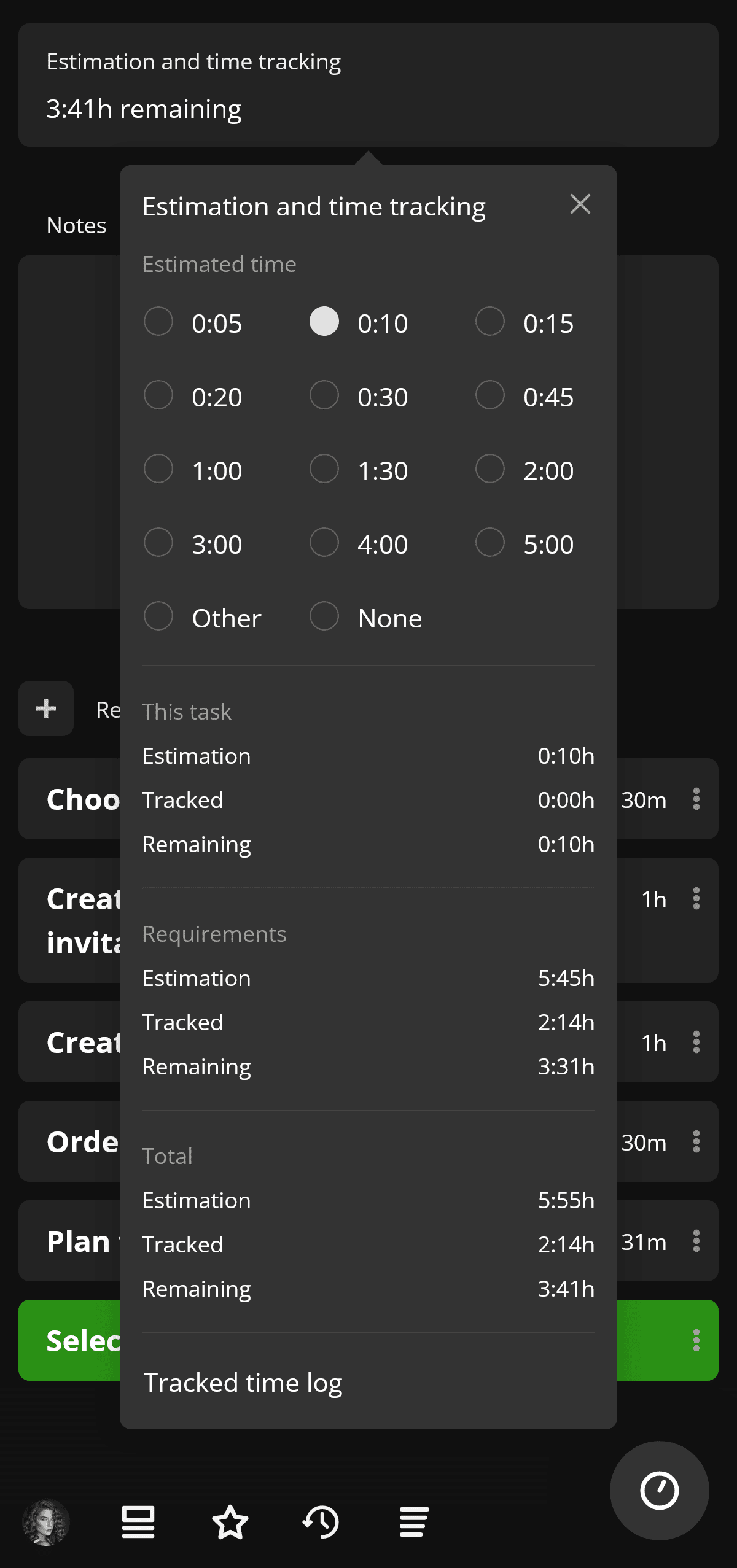Tap the star favorites icon in bottom bar

pyautogui.click(x=230, y=1522)
